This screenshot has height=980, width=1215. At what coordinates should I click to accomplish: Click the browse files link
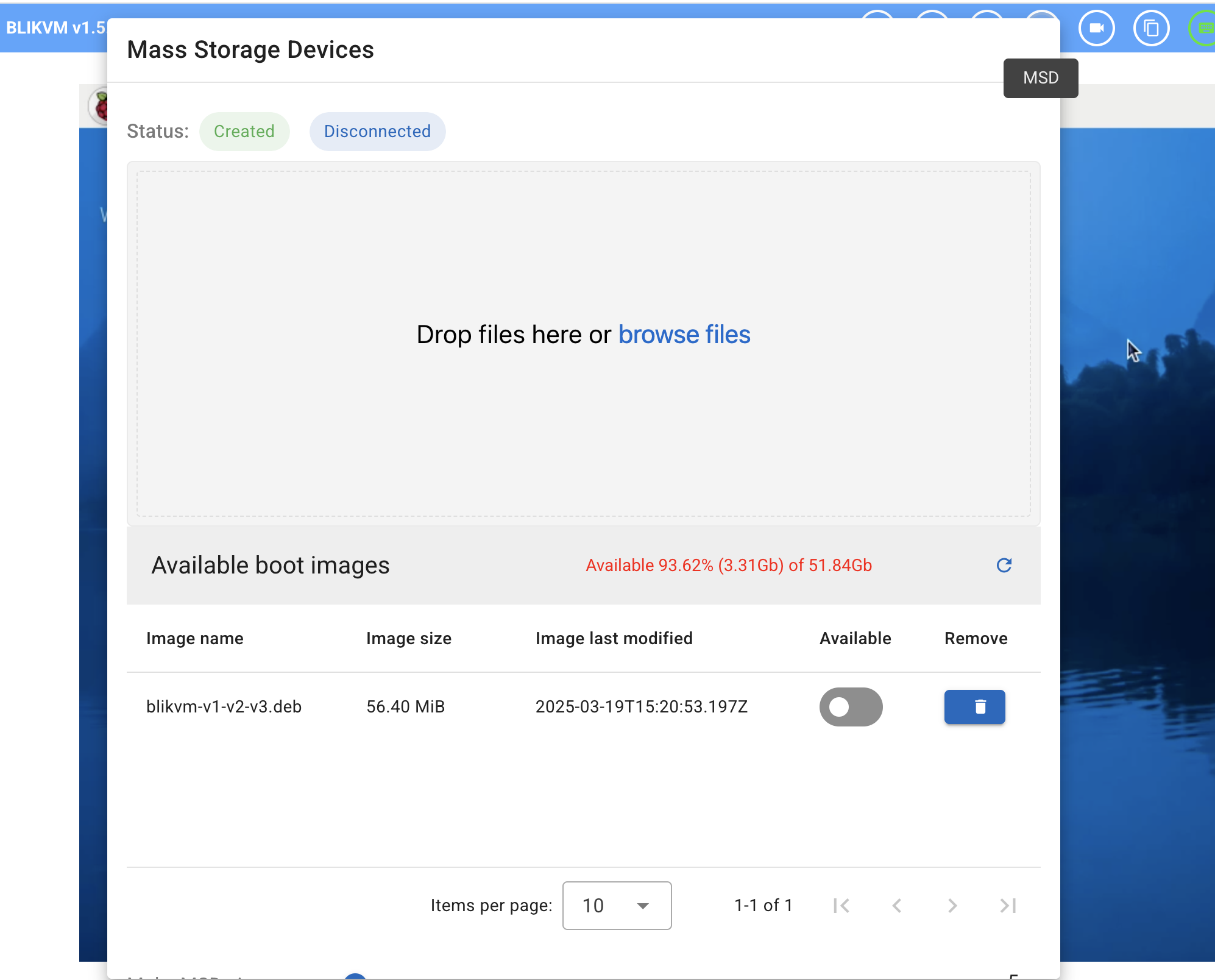tap(684, 335)
